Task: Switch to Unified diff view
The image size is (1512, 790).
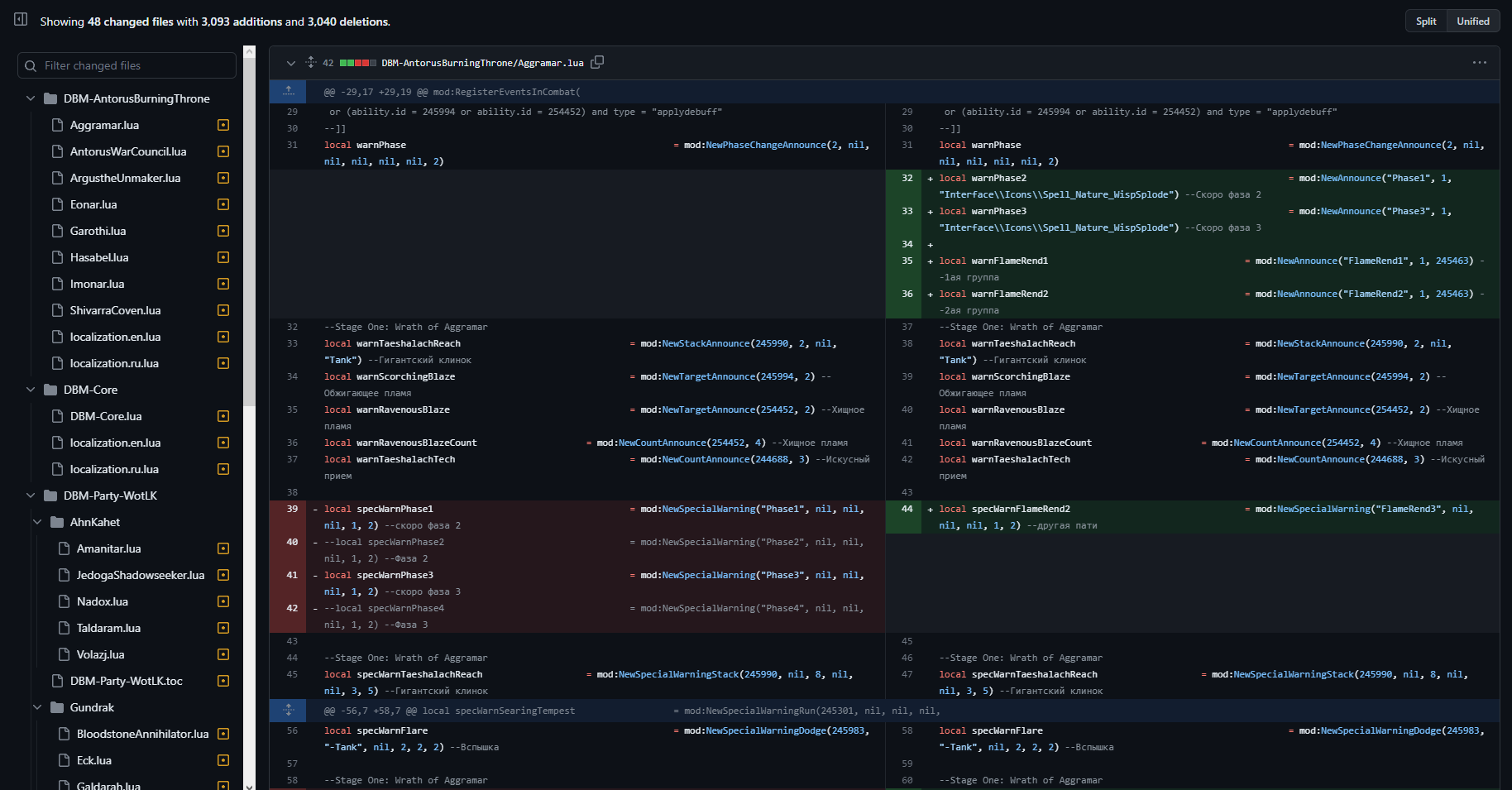Action: click(1472, 22)
